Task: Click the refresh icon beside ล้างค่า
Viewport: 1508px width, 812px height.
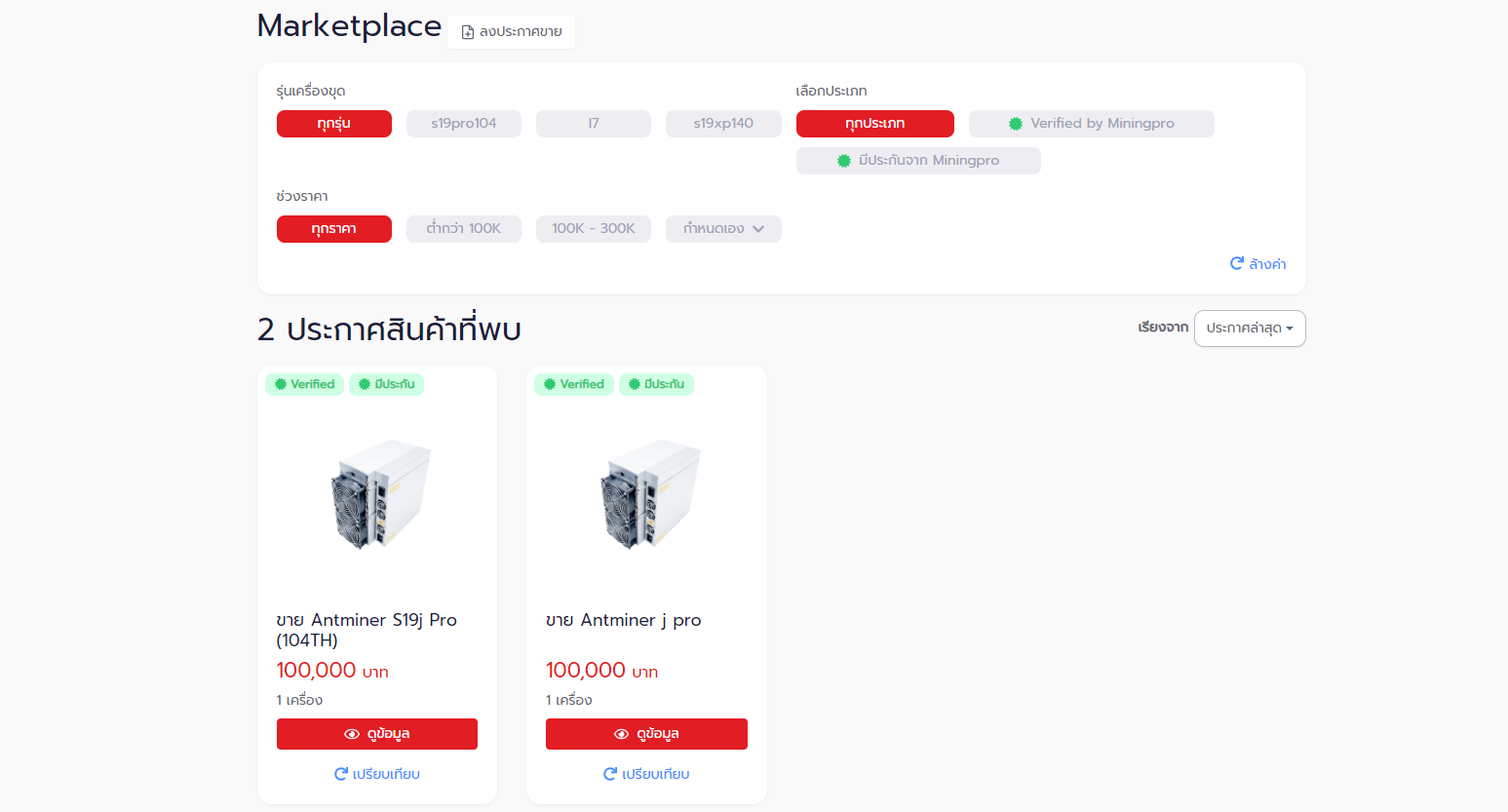Action: coord(1237,263)
